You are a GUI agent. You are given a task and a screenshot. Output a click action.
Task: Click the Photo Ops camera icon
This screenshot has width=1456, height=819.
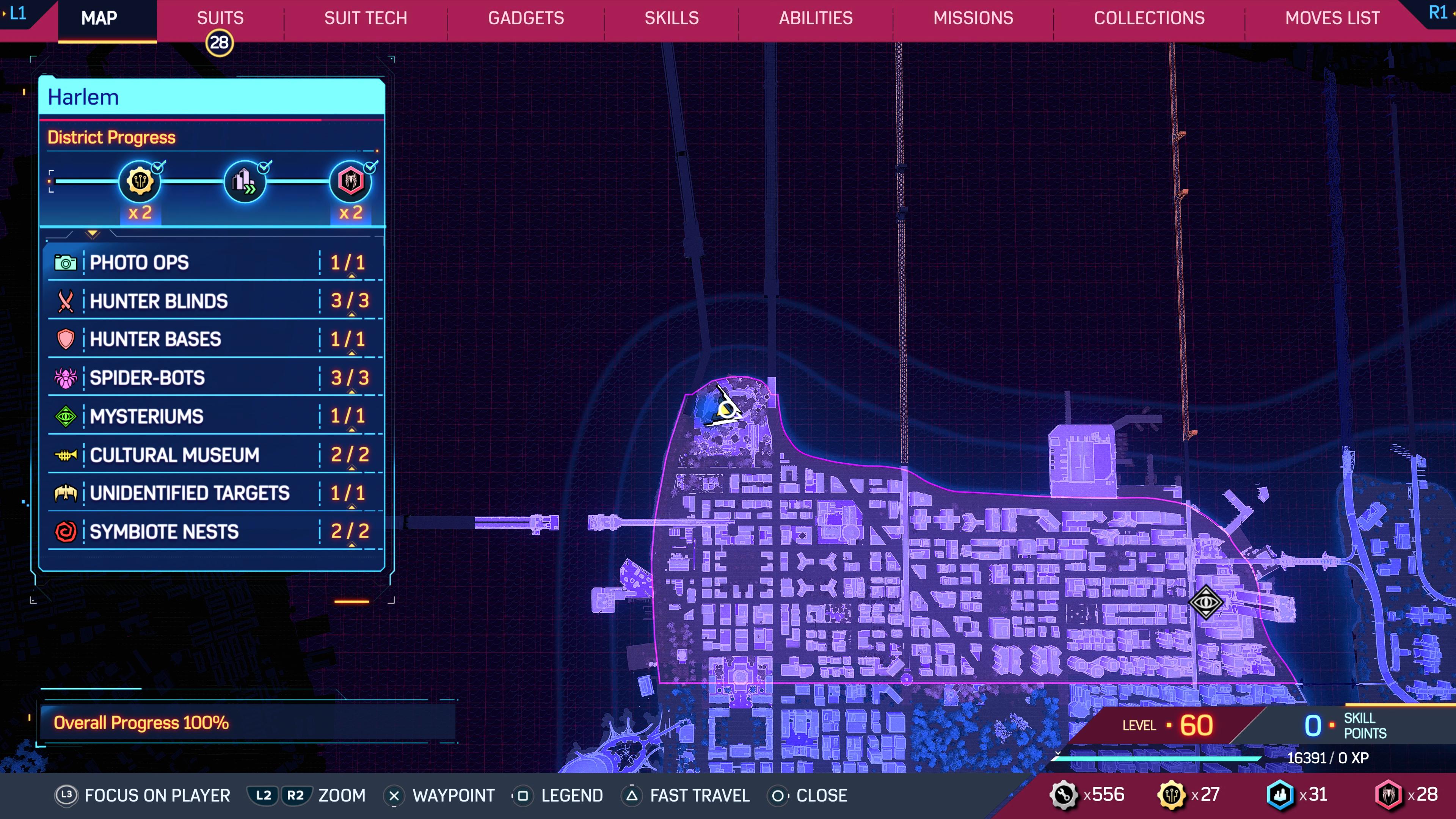(66, 263)
